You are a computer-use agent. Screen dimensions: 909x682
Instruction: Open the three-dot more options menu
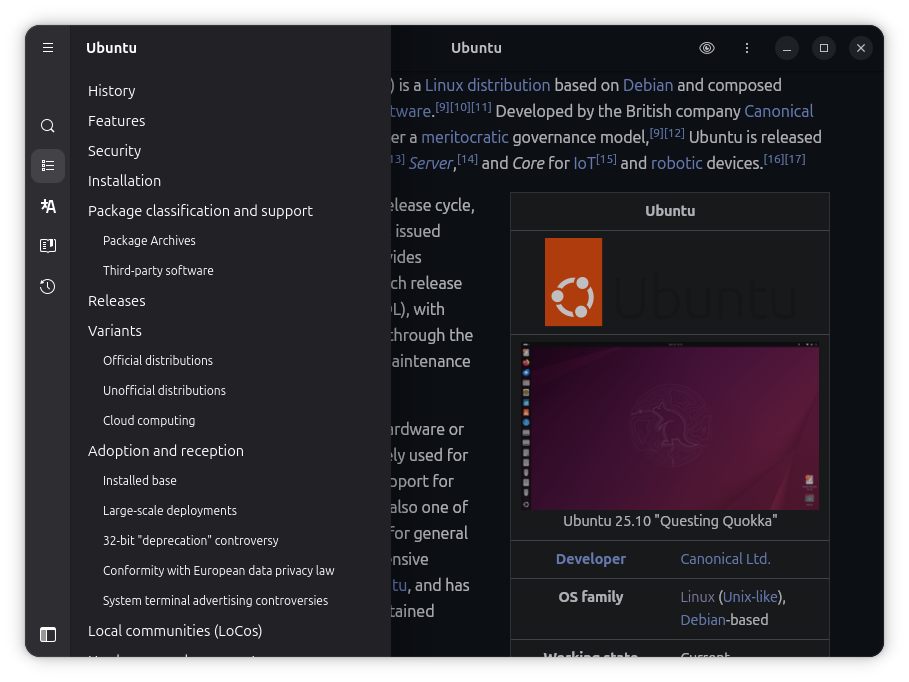pos(747,48)
